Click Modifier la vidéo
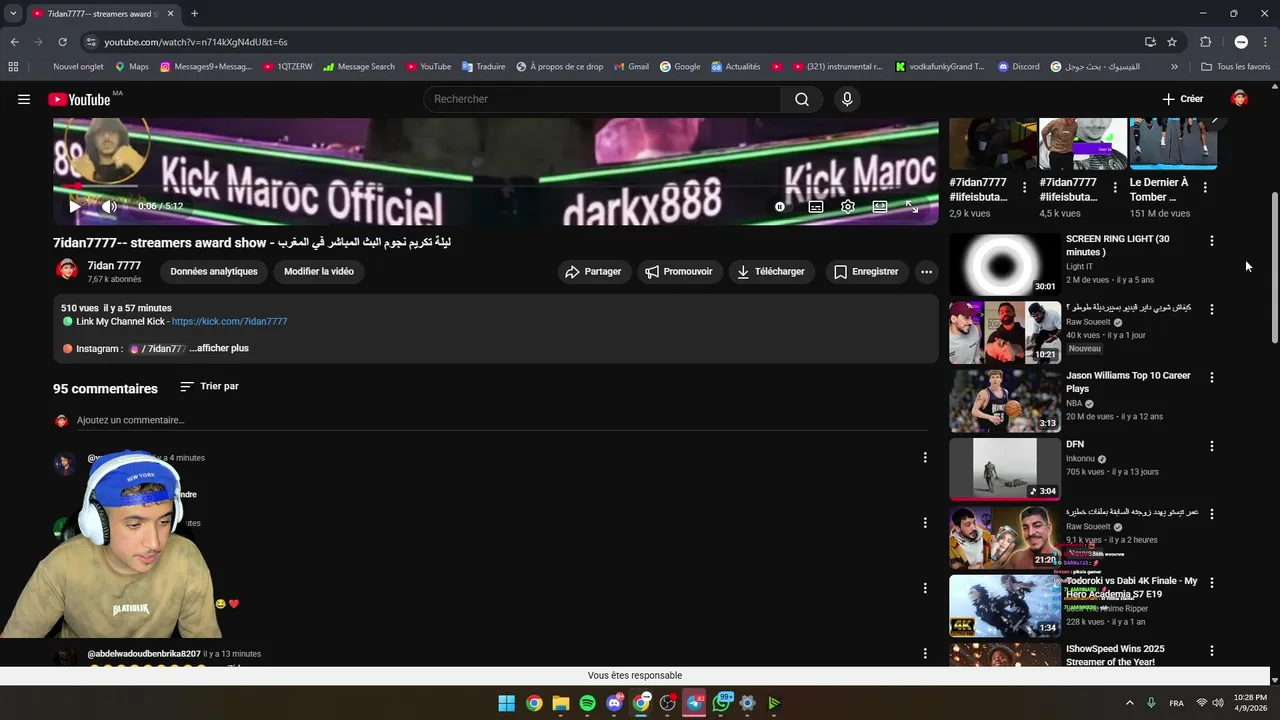This screenshot has width=1280, height=720. tap(319, 271)
